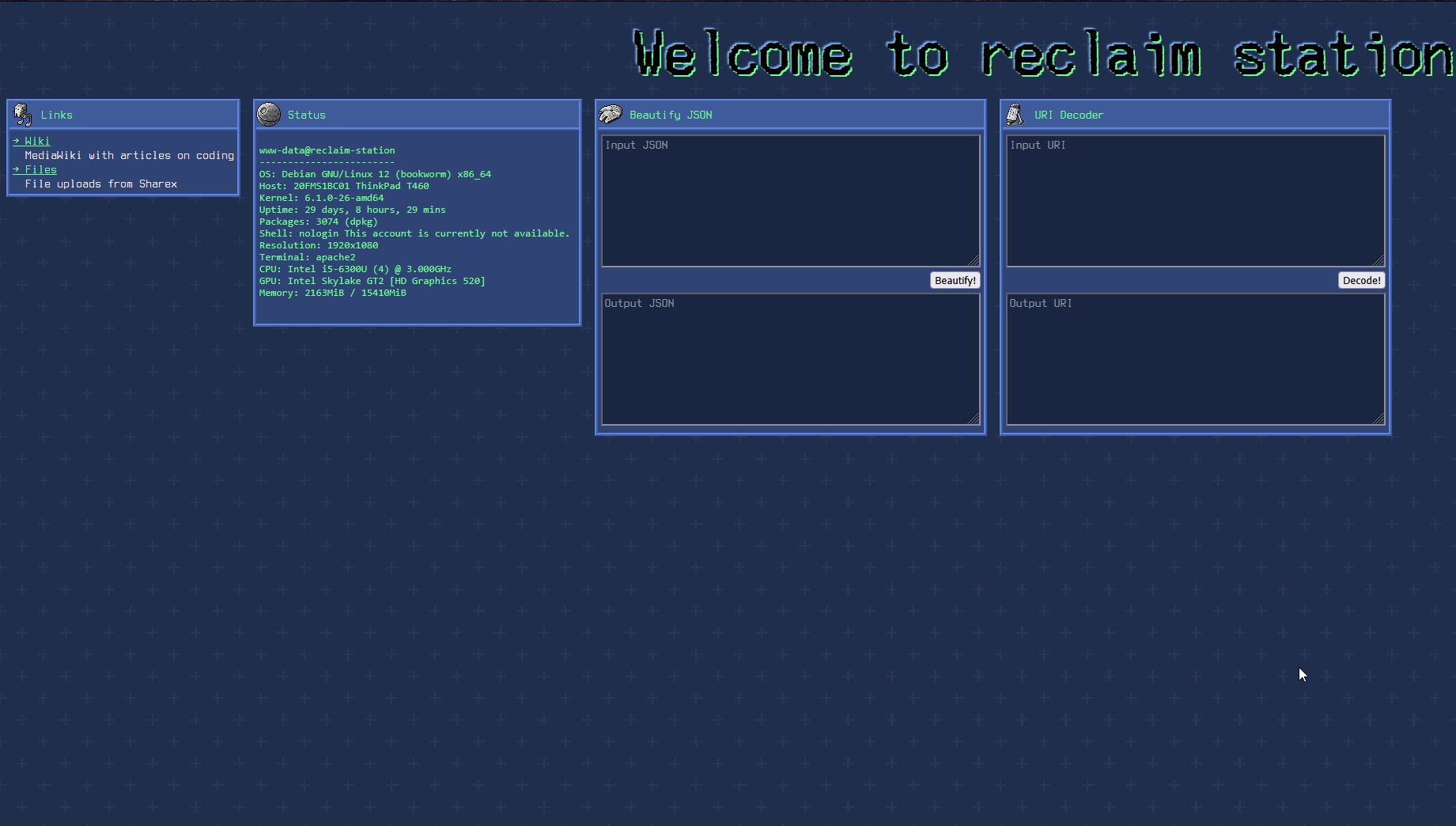Click the "MediaWiki with articles on coding" description

[130, 155]
